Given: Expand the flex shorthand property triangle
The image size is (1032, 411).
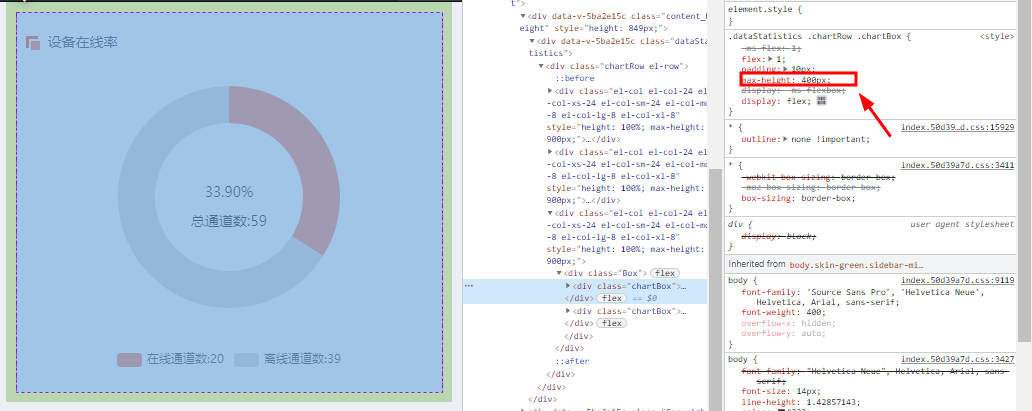Looking at the screenshot, I should (x=771, y=59).
